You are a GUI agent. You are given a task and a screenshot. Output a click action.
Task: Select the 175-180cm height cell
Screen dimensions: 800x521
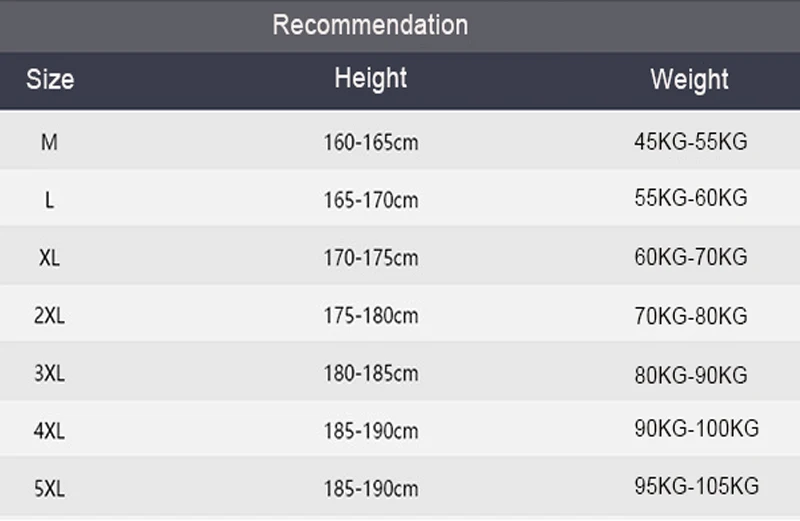coord(370,316)
